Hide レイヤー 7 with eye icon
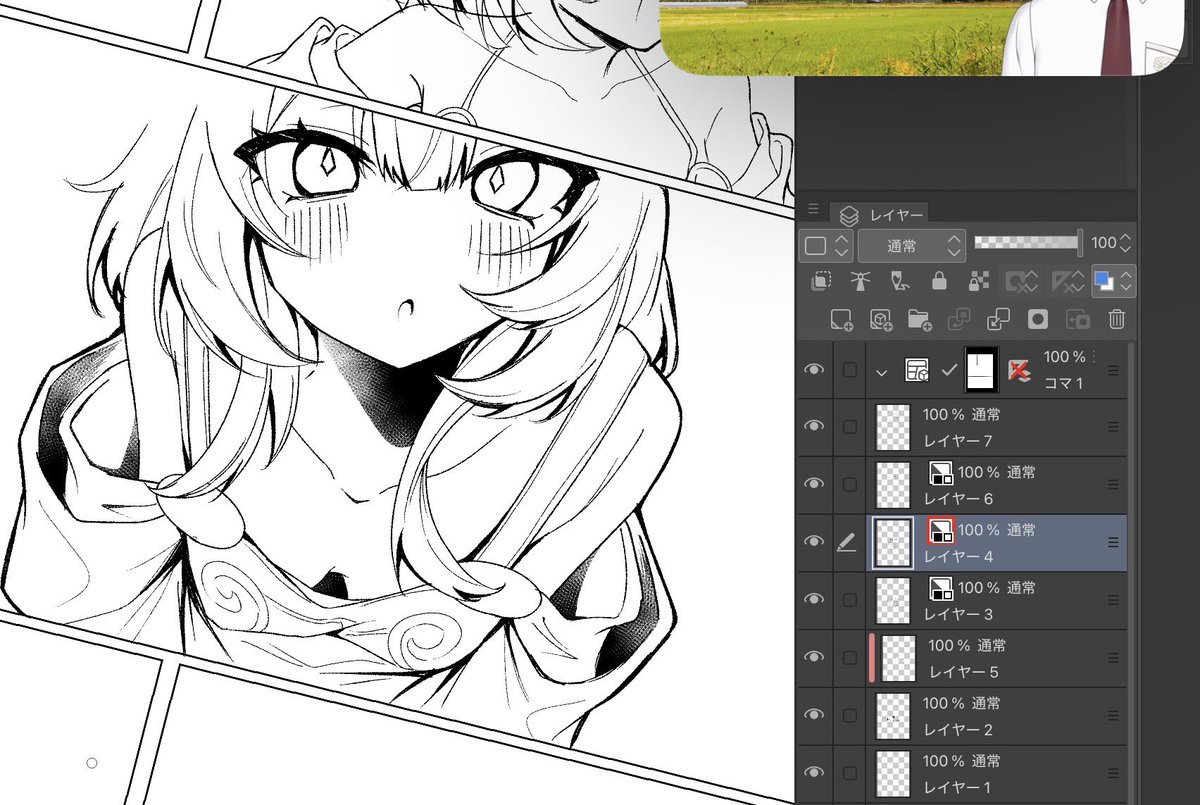 [815, 427]
